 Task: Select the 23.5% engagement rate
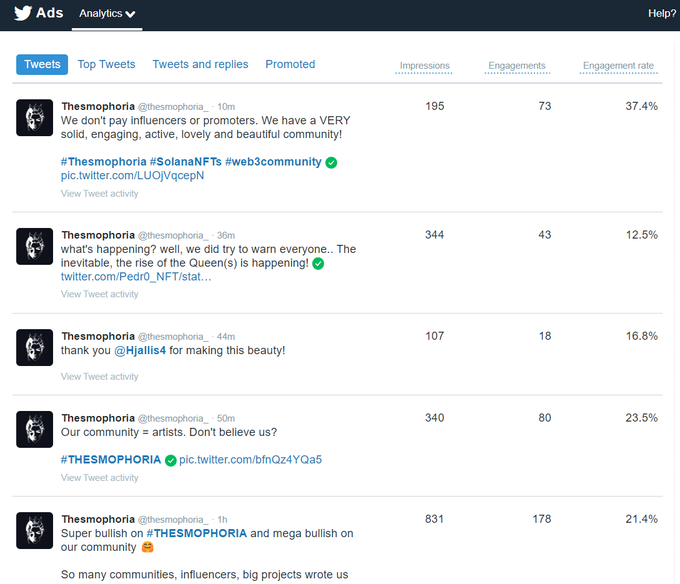(641, 418)
